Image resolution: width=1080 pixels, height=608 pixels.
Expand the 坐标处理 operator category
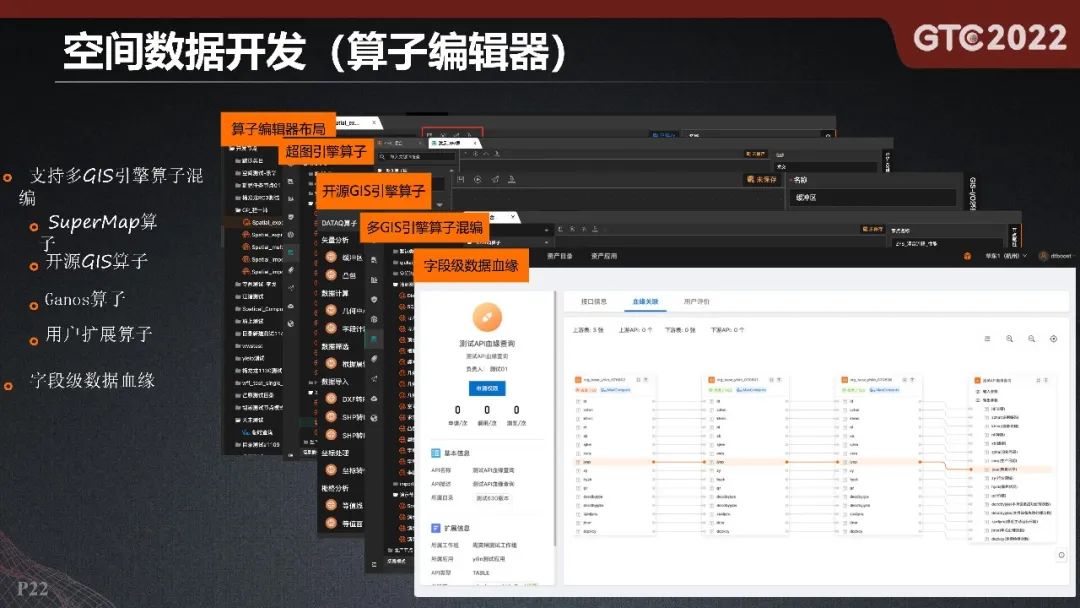click(335, 452)
